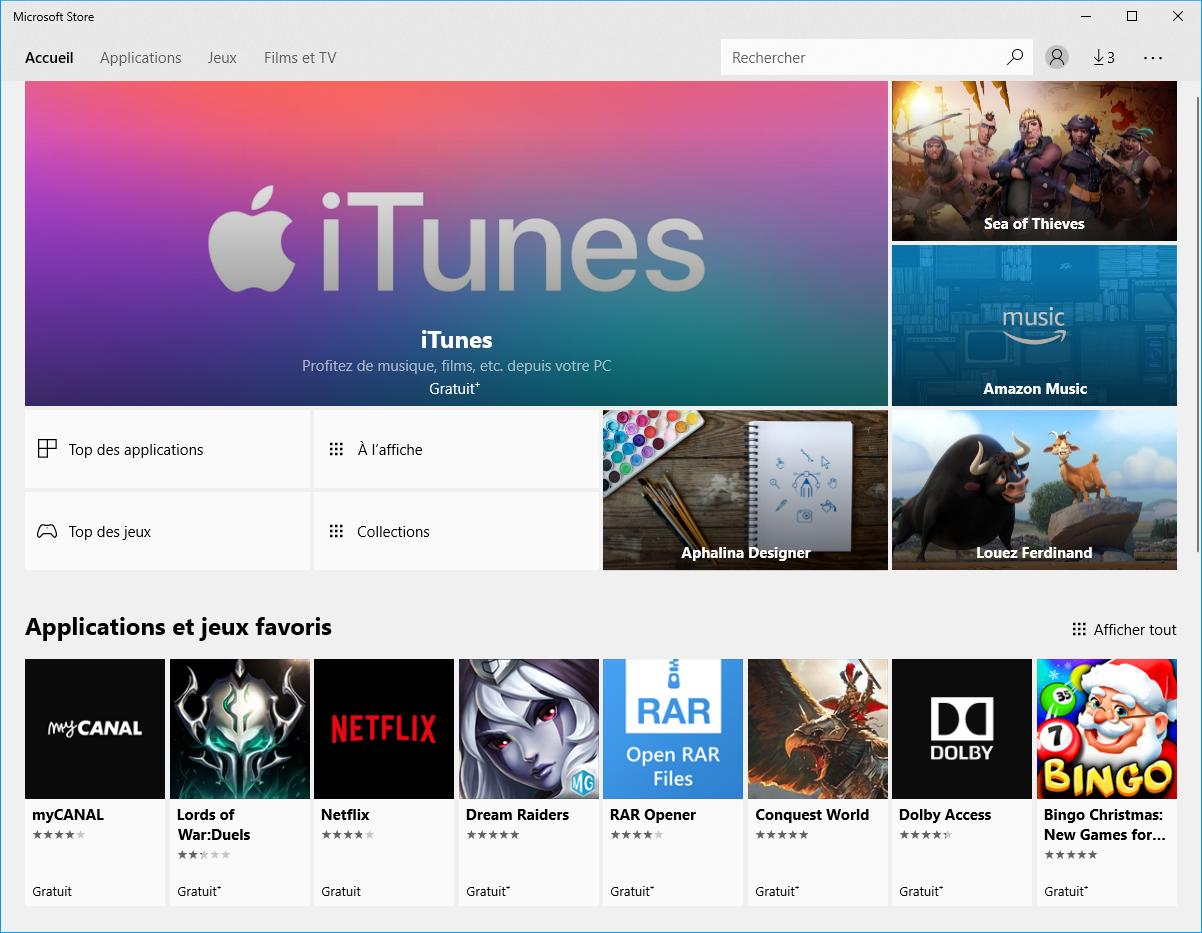Image resolution: width=1202 pixels, height=933 pixels.
Task: Click the Conquest World title text
Action: pos(812,815)
